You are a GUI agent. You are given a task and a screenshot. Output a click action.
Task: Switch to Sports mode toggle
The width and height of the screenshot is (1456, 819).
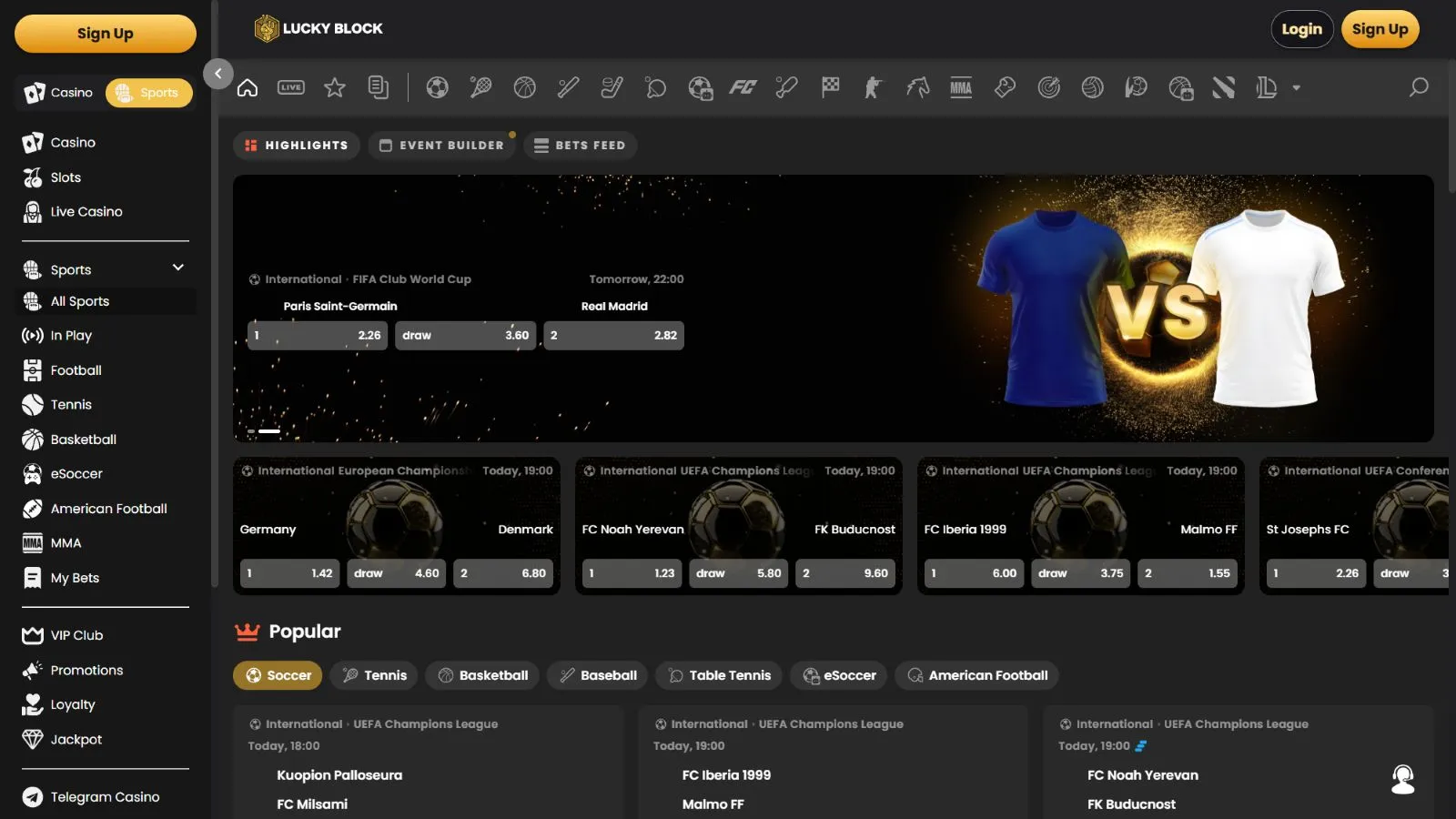click(149, 93)
